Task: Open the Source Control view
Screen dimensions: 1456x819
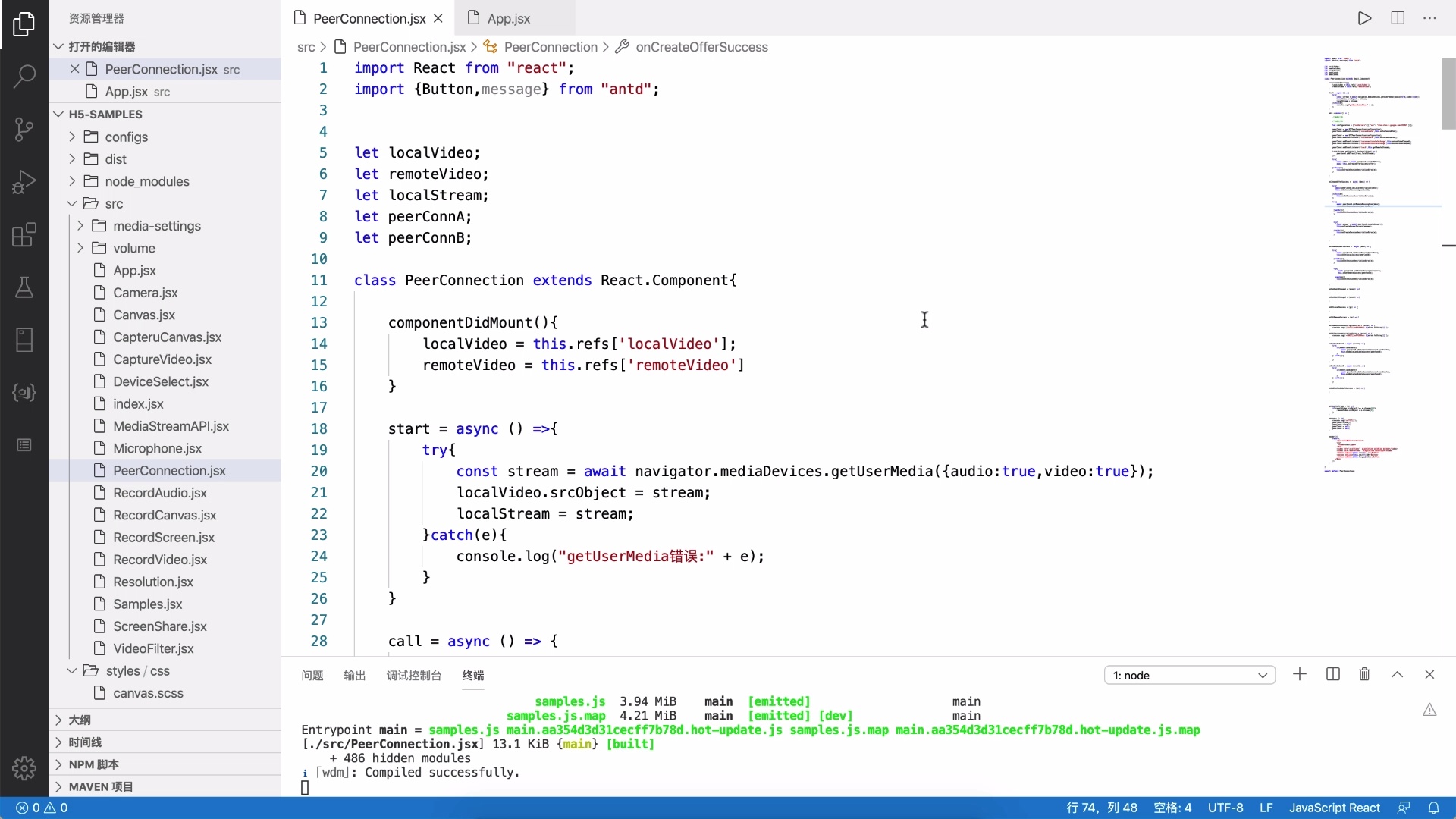Action: 24,129
